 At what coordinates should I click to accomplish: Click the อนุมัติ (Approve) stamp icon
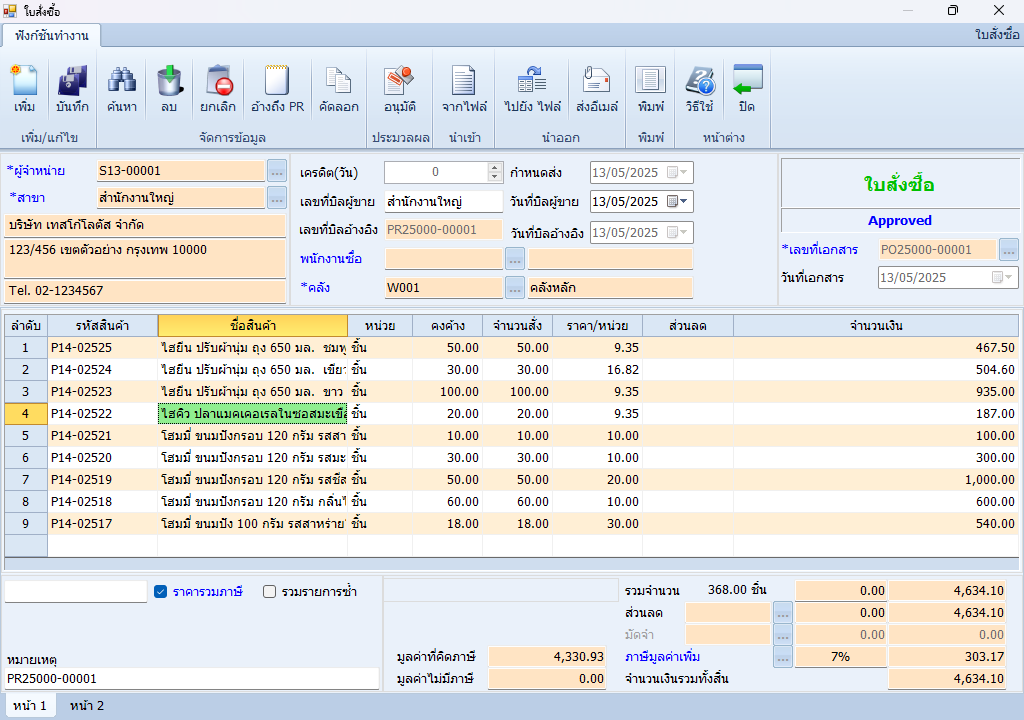[x=400, y=82]
